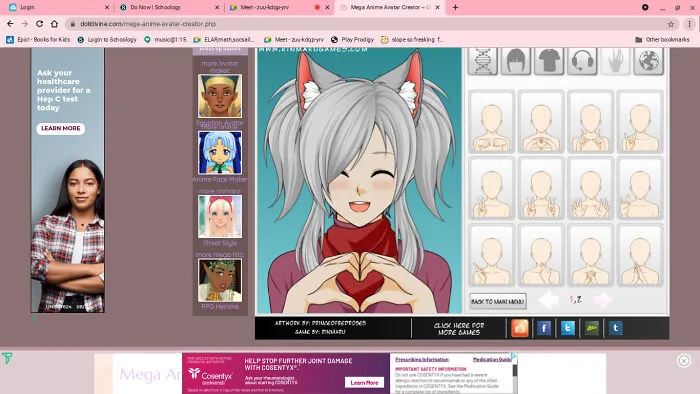This screenshot has width=700, height=394.
Task: Open the RPG Heroine game link
Action: click(x=220, y=307)
